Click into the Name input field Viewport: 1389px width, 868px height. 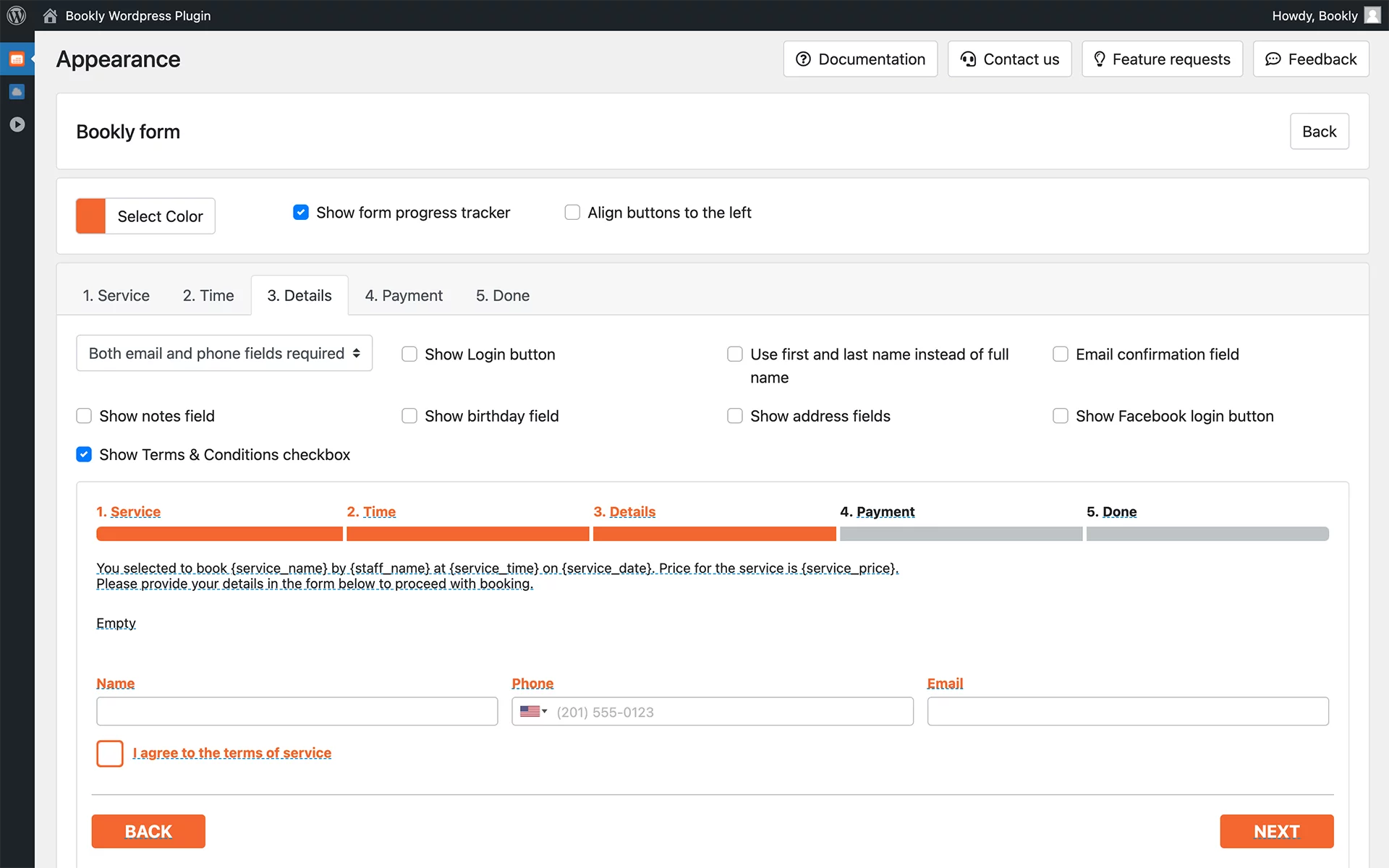click(x=297, y=712)
